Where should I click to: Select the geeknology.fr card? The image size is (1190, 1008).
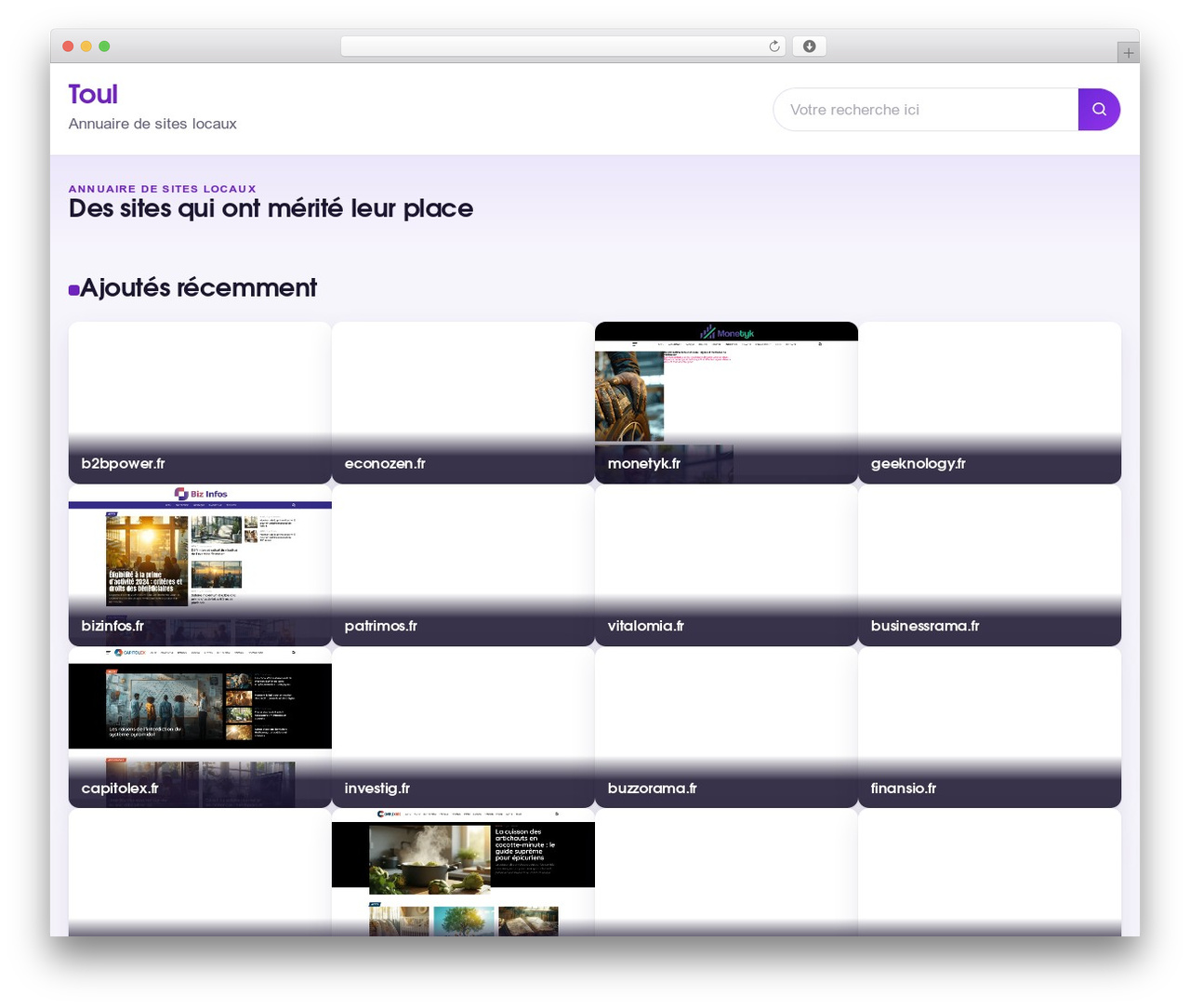coord(989,403)
